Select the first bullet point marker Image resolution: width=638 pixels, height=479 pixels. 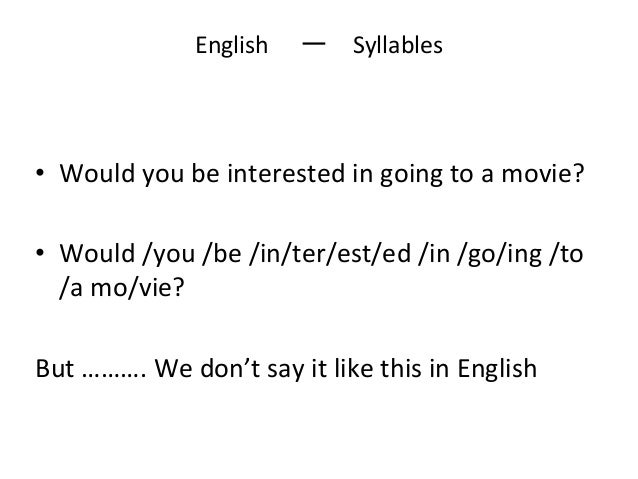[40, 173]
